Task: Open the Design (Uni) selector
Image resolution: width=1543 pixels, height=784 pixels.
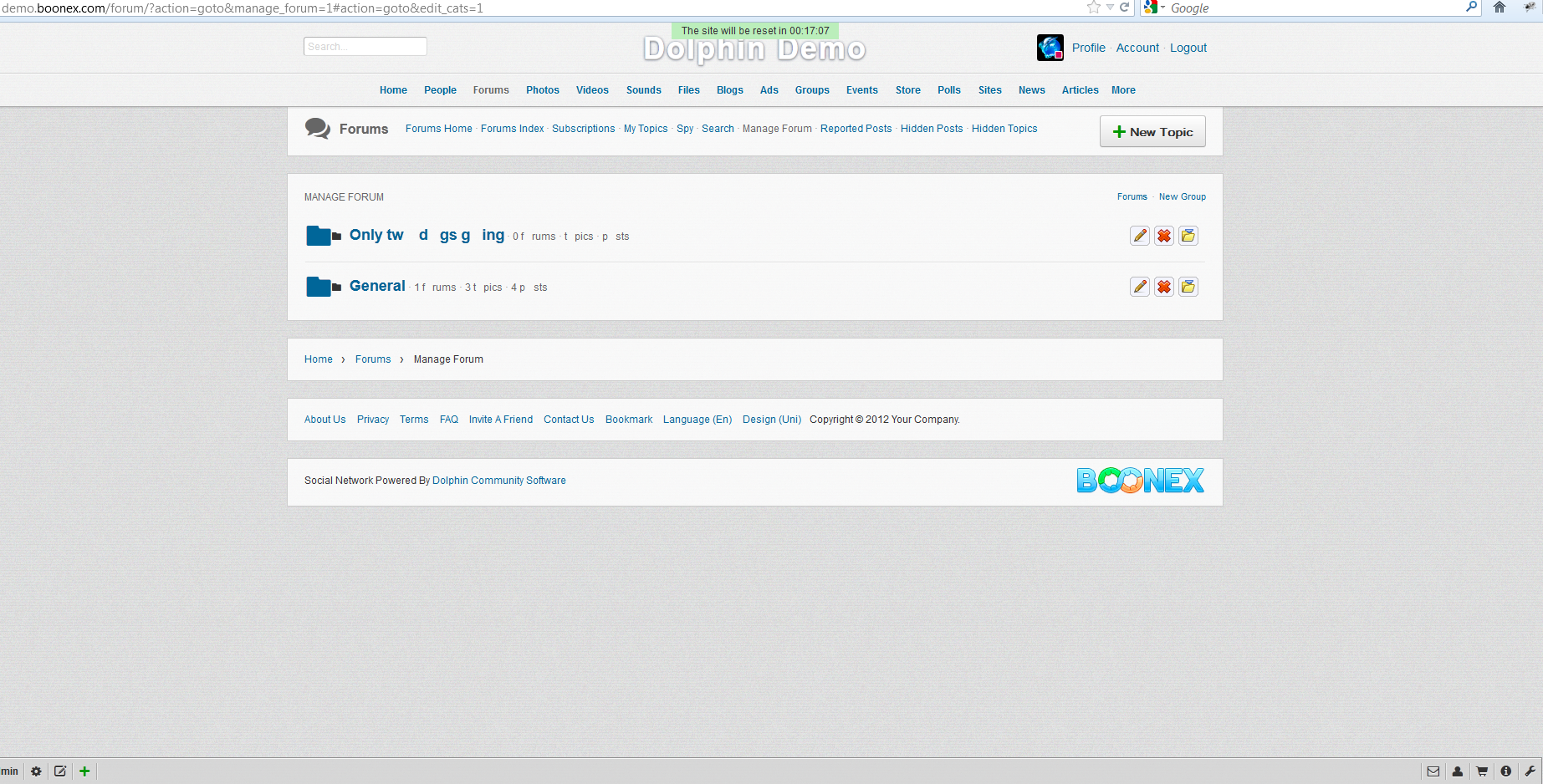Action: point(772,420)
